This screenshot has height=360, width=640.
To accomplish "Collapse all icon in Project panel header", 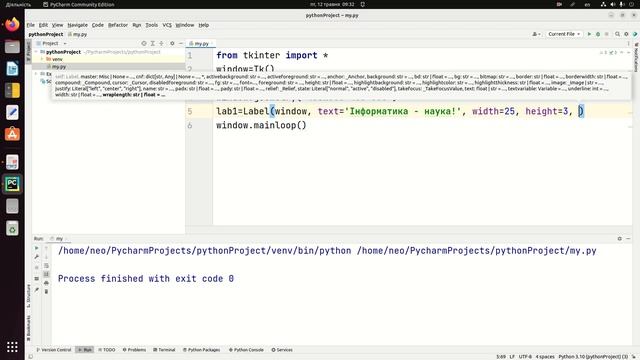I will tap(161, 43).
